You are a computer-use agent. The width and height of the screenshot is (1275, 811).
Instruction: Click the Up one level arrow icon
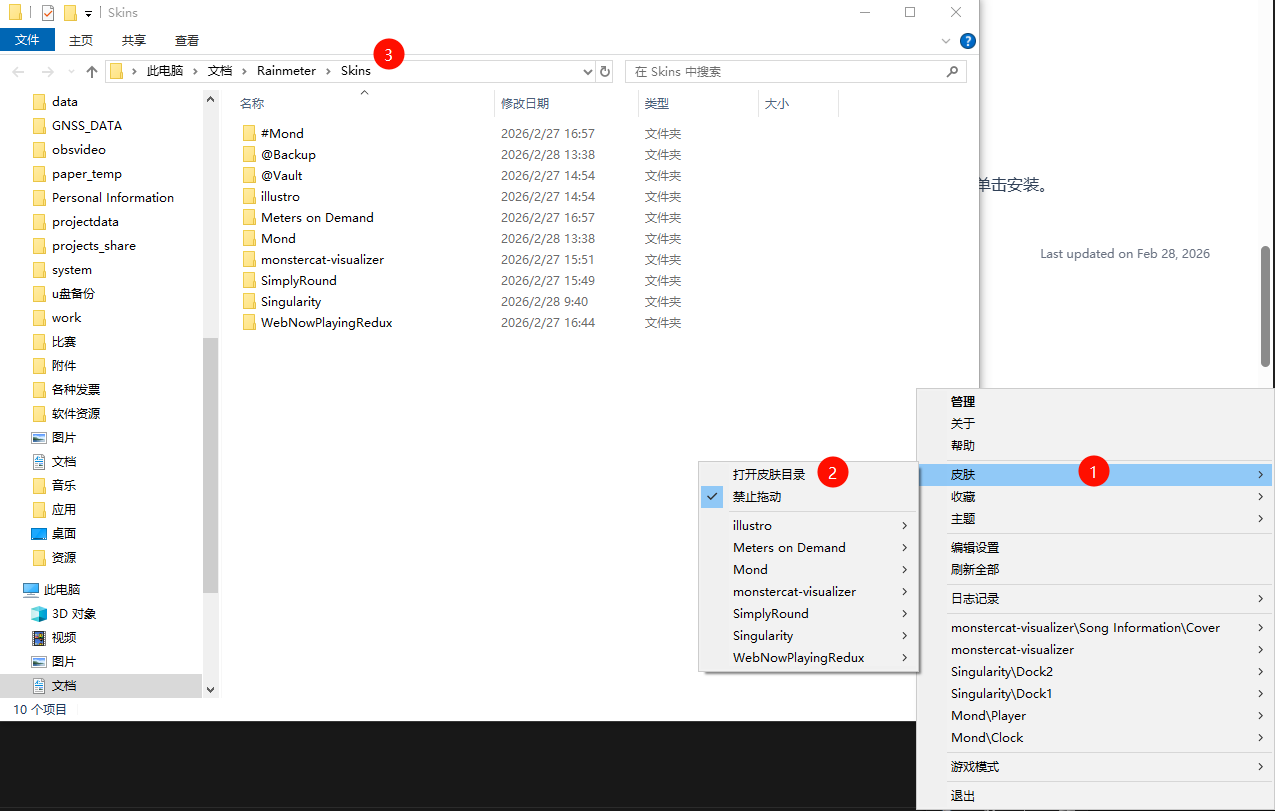click(x=92, y=71)
